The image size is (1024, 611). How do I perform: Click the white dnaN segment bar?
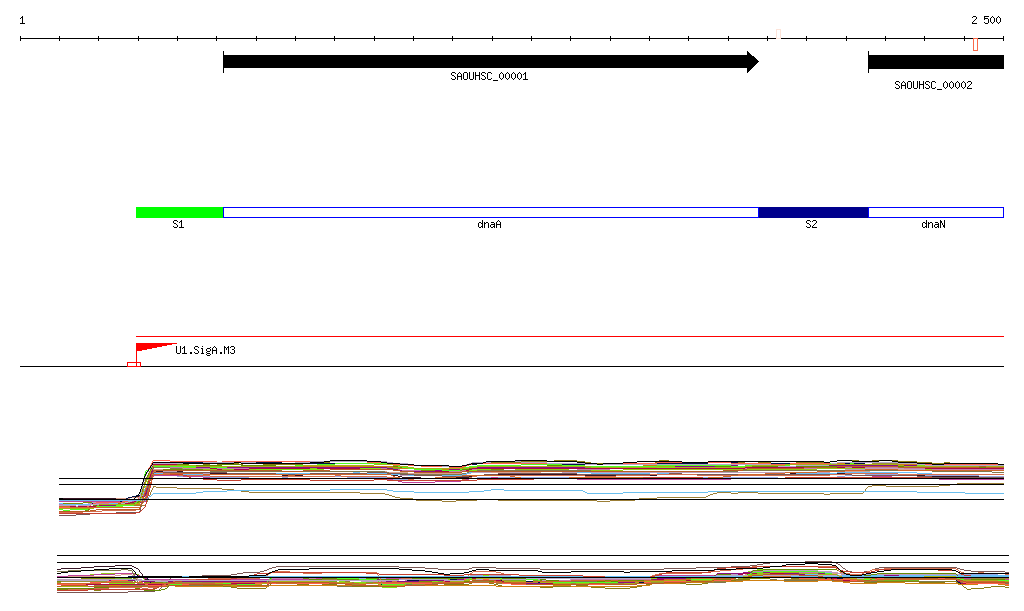(x=935, y=212)
